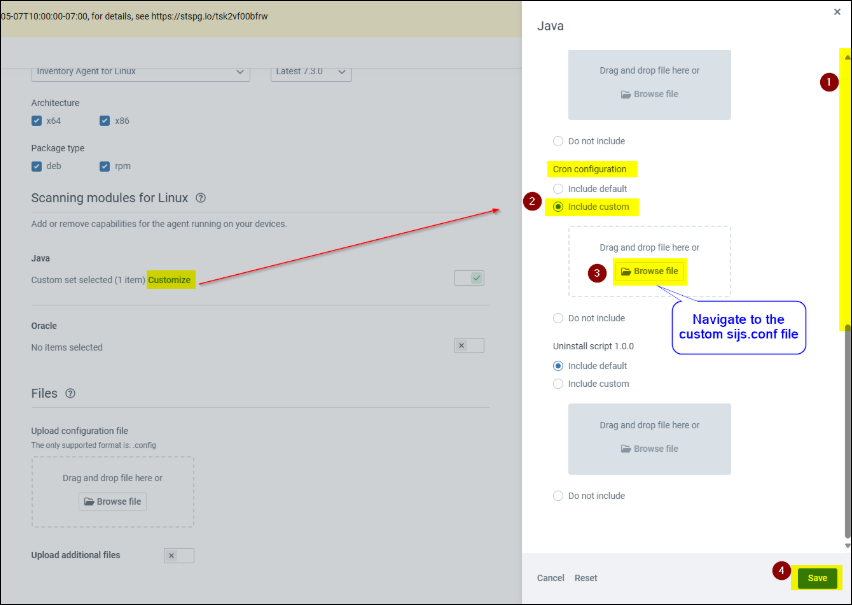
Task: Click Reset in Java panel
Action: pos(586,578)
